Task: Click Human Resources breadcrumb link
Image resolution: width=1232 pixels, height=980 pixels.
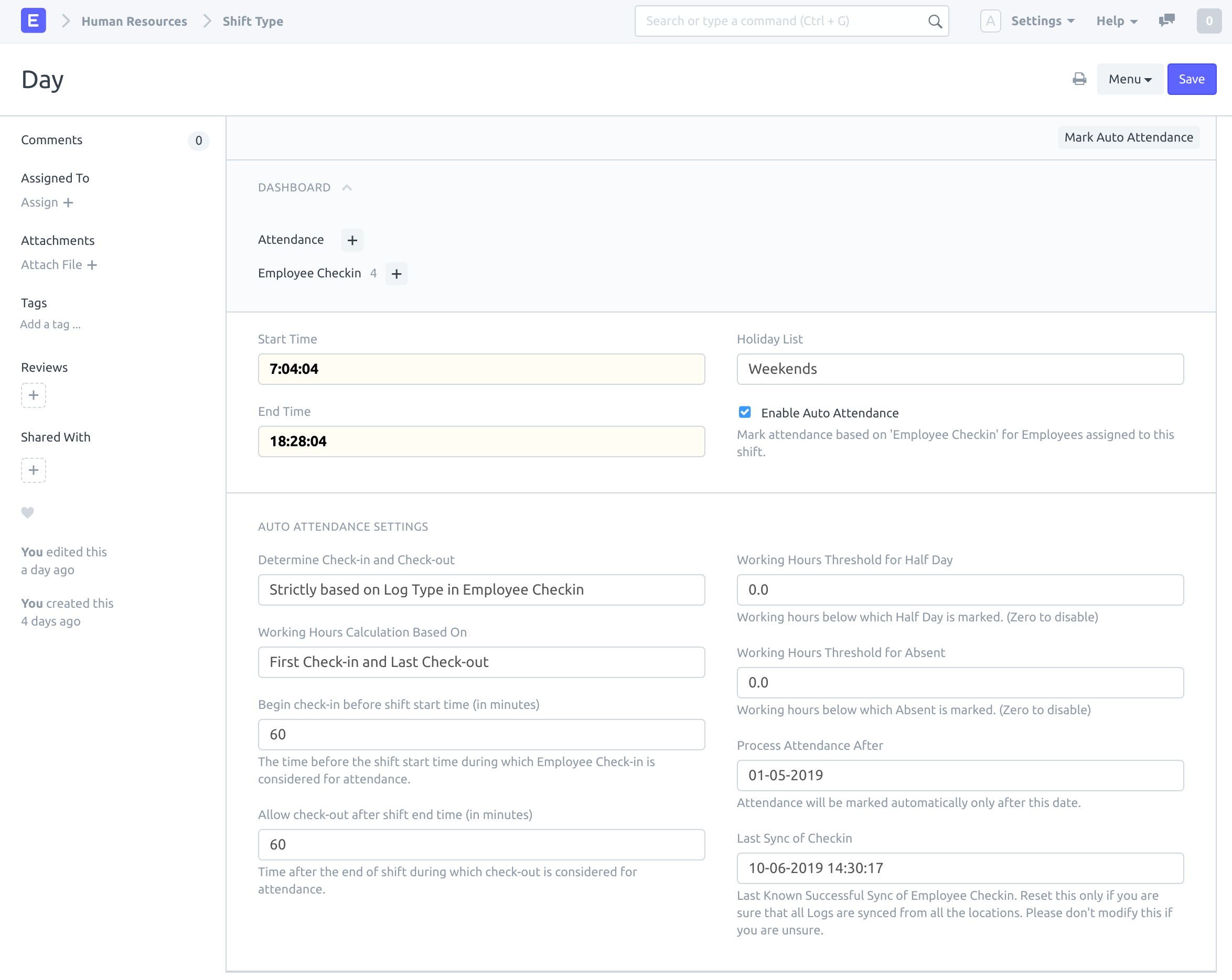Action: point(135,20)
